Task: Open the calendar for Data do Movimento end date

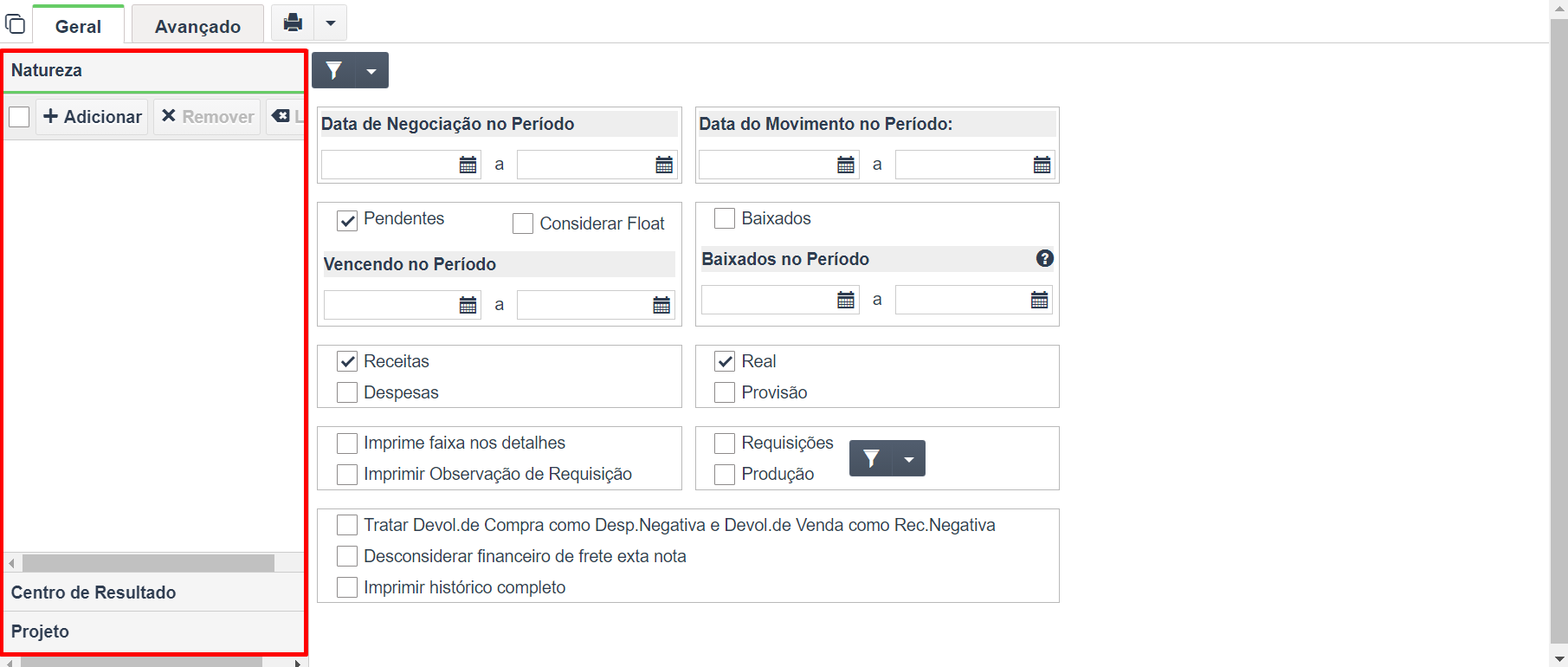Action: pos(1042,165)
